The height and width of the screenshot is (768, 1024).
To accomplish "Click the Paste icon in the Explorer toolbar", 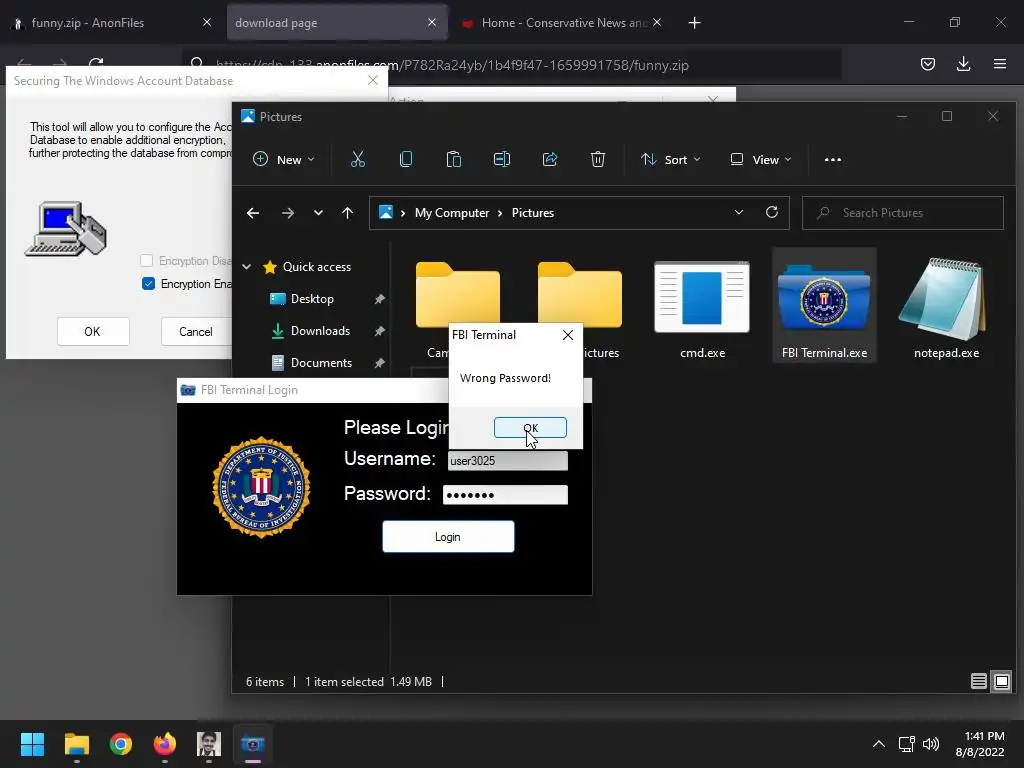I will 454,159.
